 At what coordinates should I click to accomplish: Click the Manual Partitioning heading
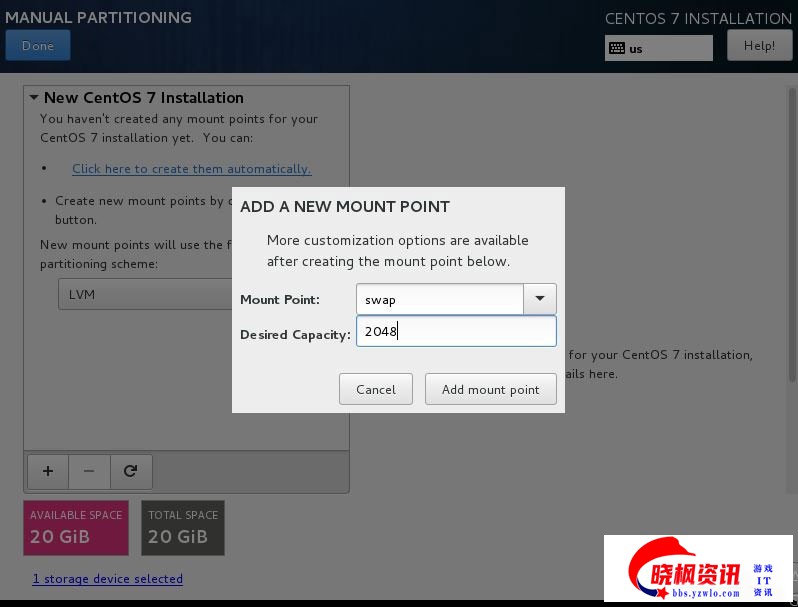click(x=98, y=17)
